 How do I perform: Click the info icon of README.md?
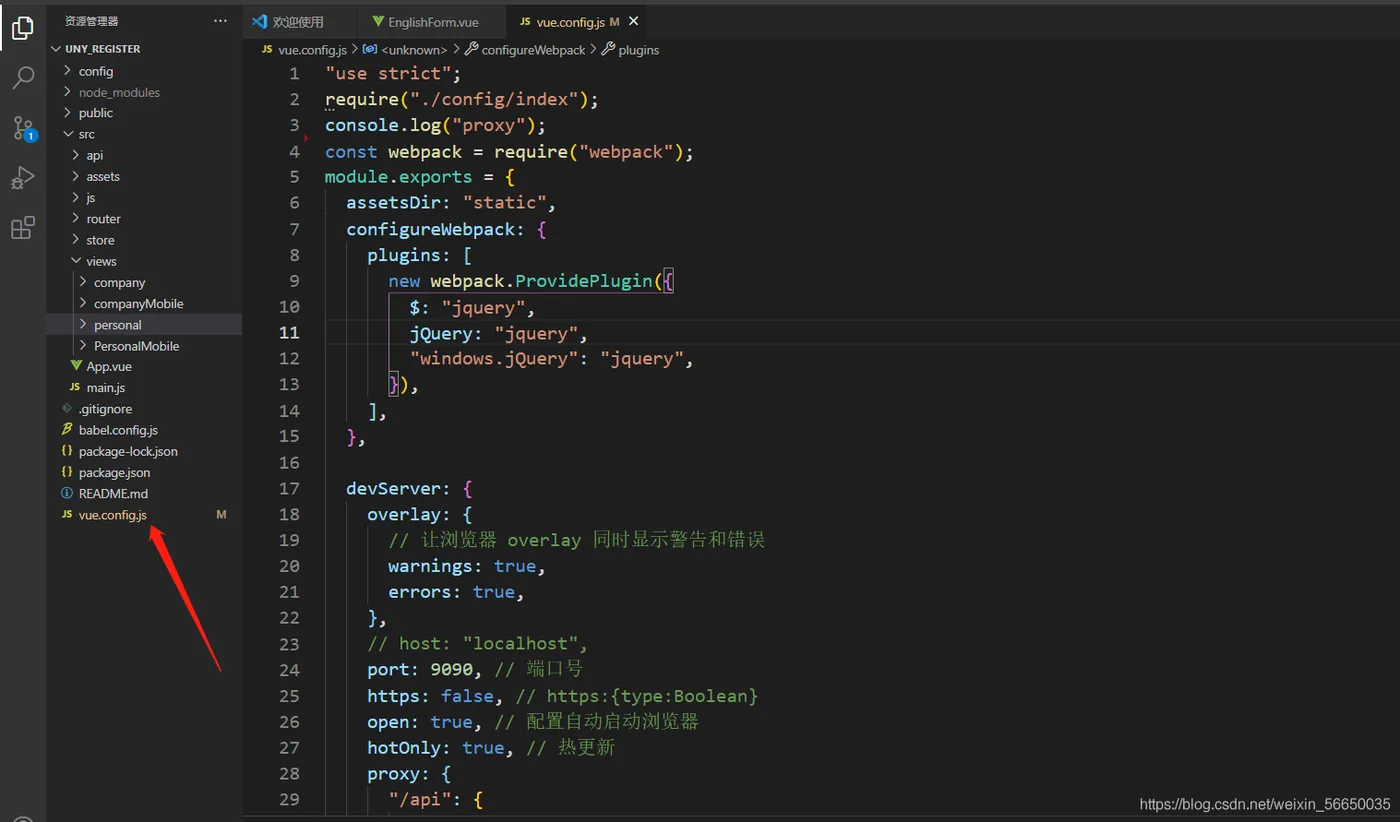click(x=67, y=493)
